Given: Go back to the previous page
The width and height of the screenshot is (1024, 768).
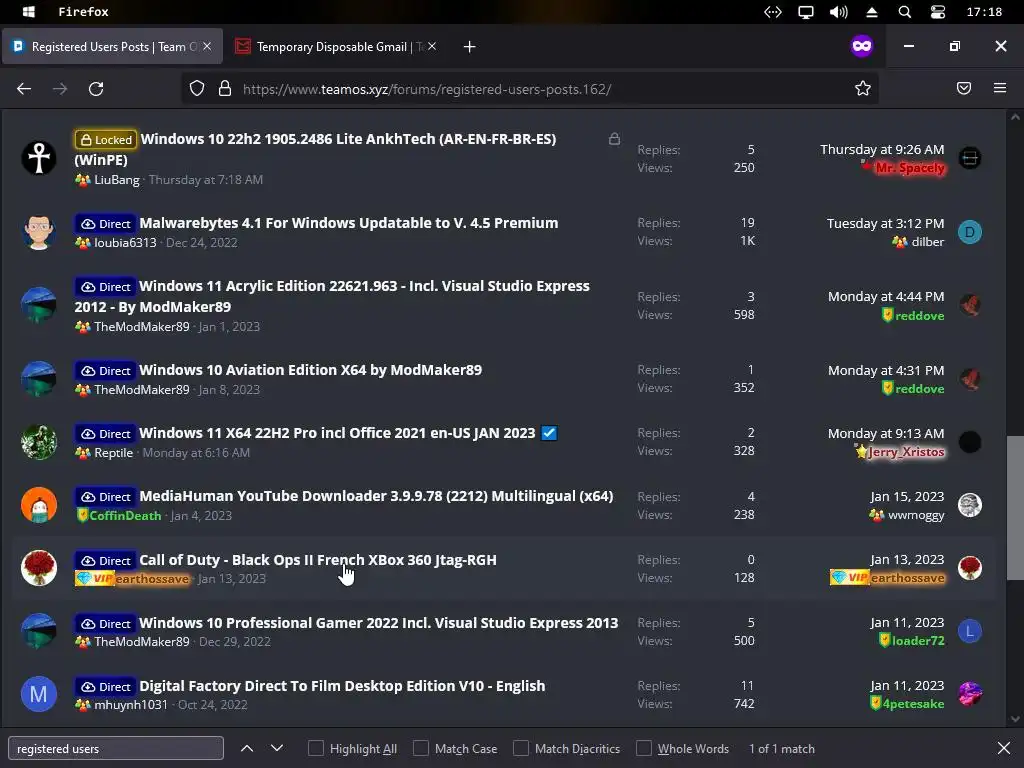Looking at the screenshot, I should coord(24,89).
